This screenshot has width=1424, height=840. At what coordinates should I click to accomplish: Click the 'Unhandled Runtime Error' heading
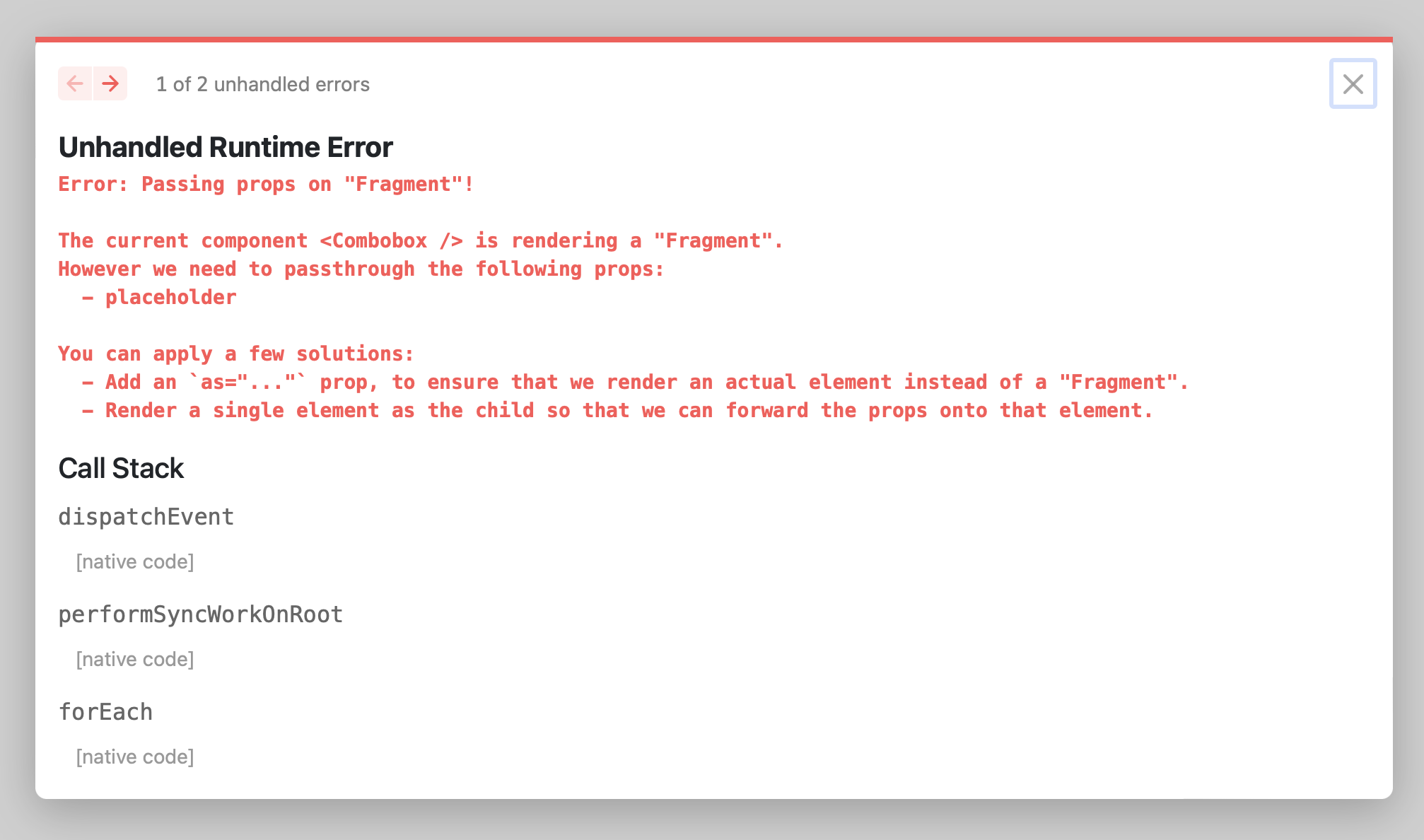(226, 147)
